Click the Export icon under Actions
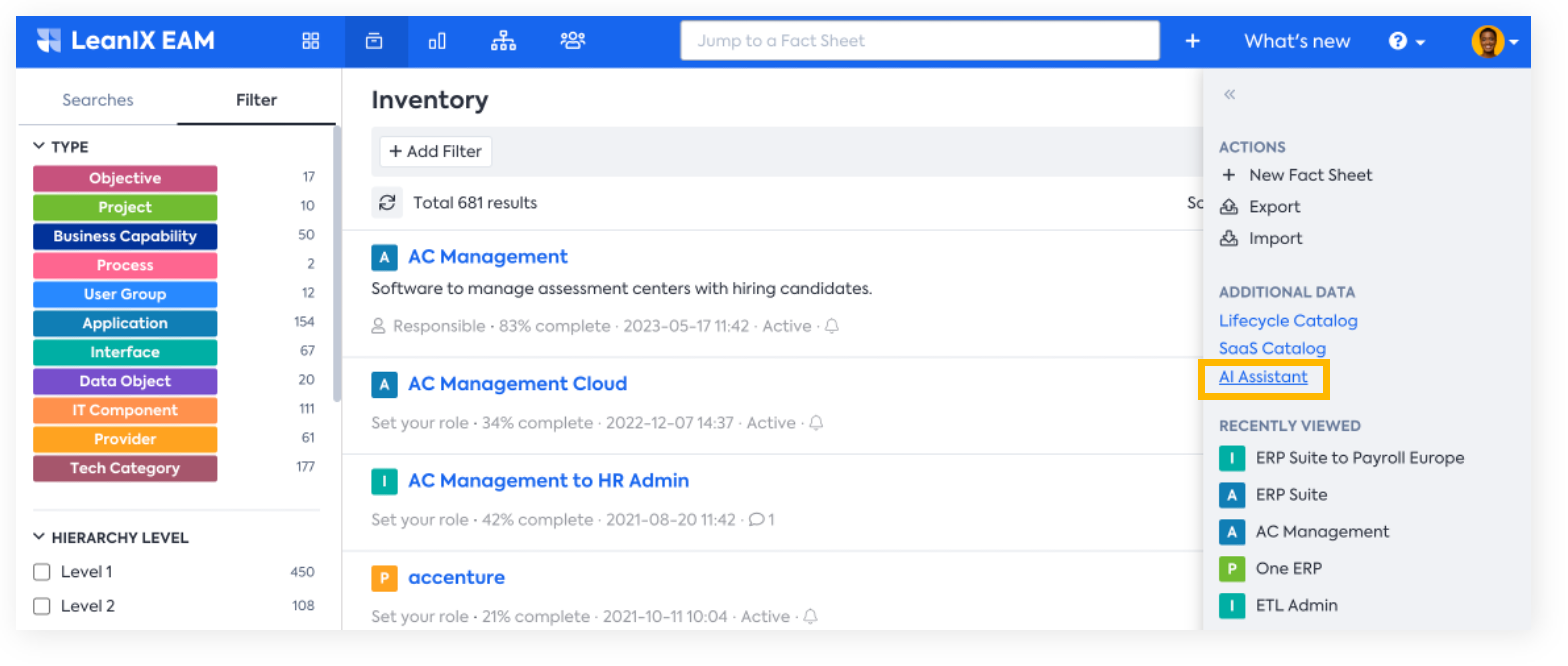The height and width of the screenshot is (666, 1568). tap(1229, 207)
